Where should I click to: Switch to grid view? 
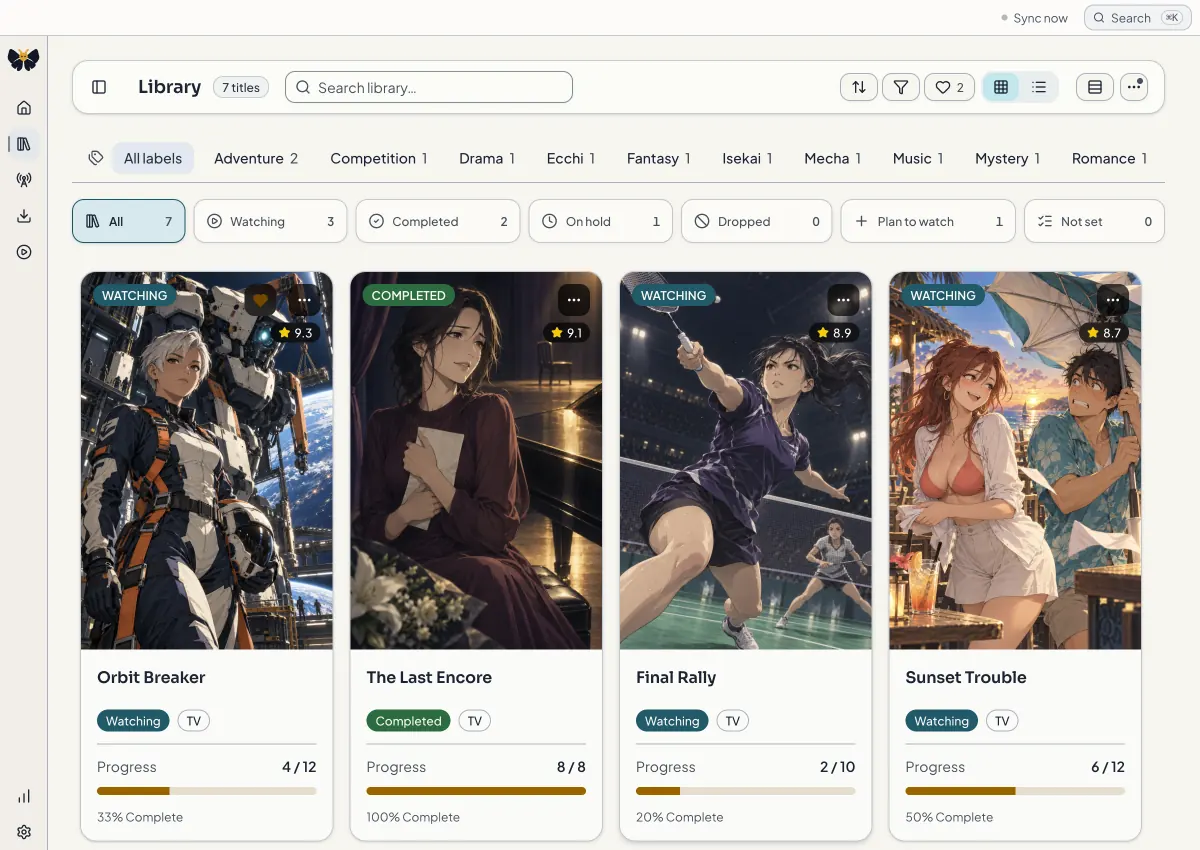tap(1001, 87)
